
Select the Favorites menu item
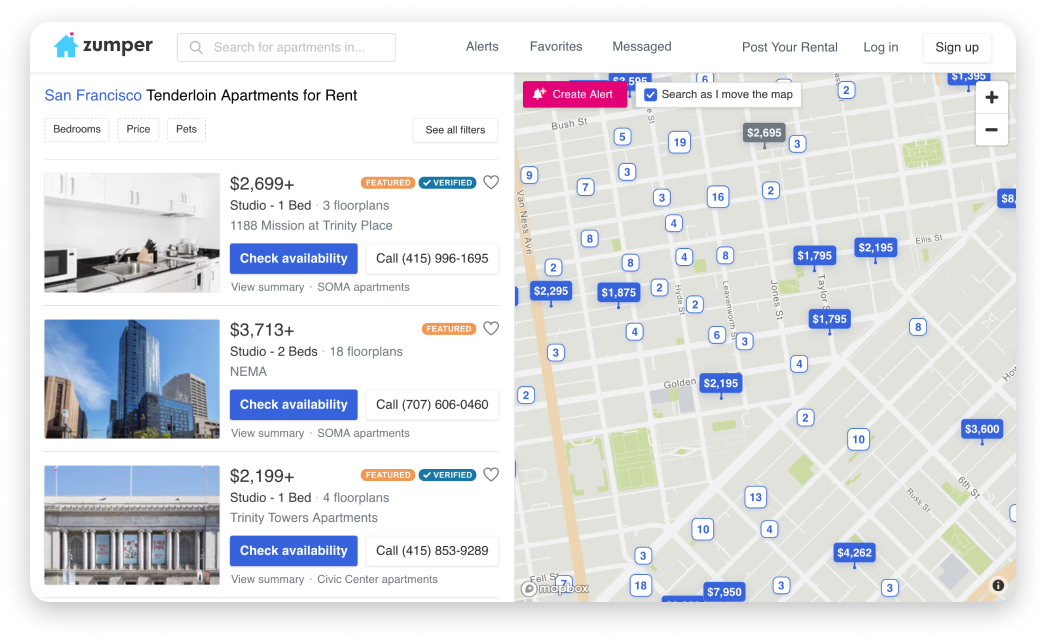tap(556, 46)
